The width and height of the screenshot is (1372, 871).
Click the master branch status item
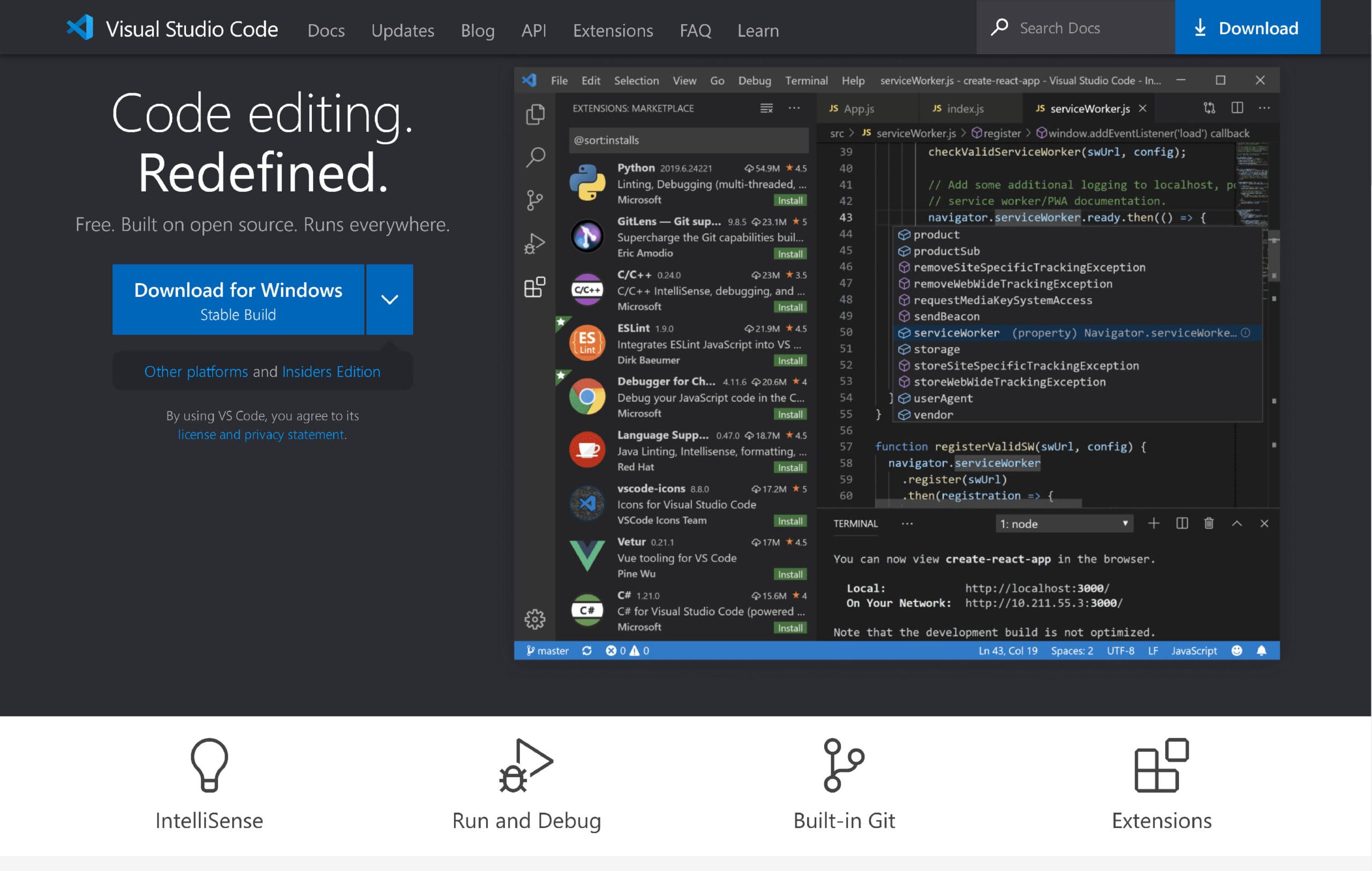coord(547,651)
